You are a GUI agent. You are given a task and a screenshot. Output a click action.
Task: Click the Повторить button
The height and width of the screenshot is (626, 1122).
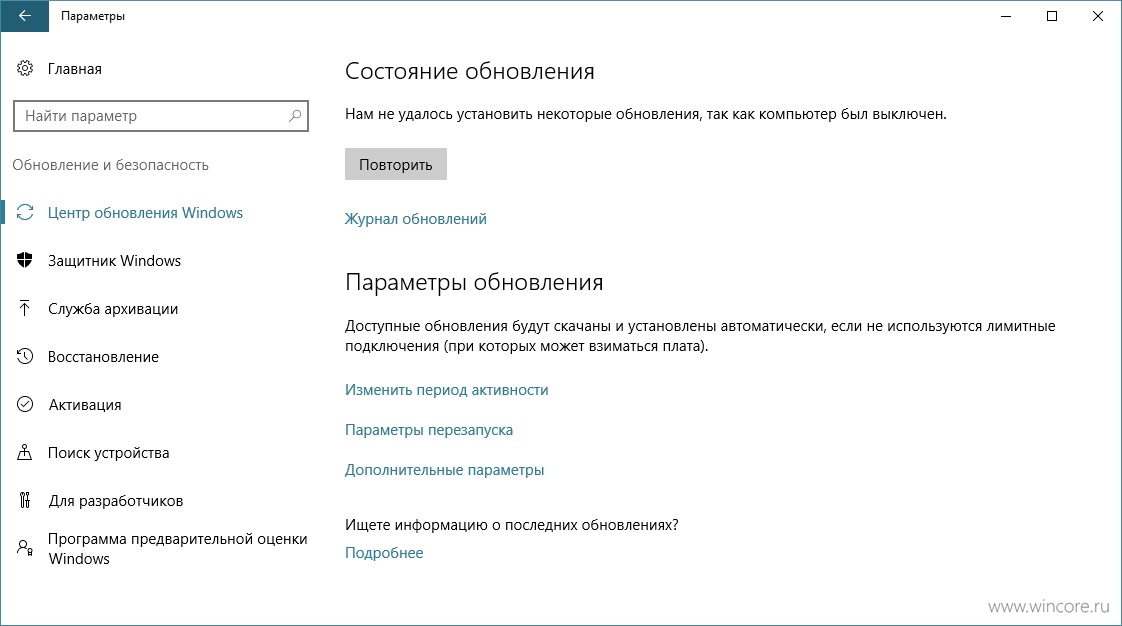[396, 164]
